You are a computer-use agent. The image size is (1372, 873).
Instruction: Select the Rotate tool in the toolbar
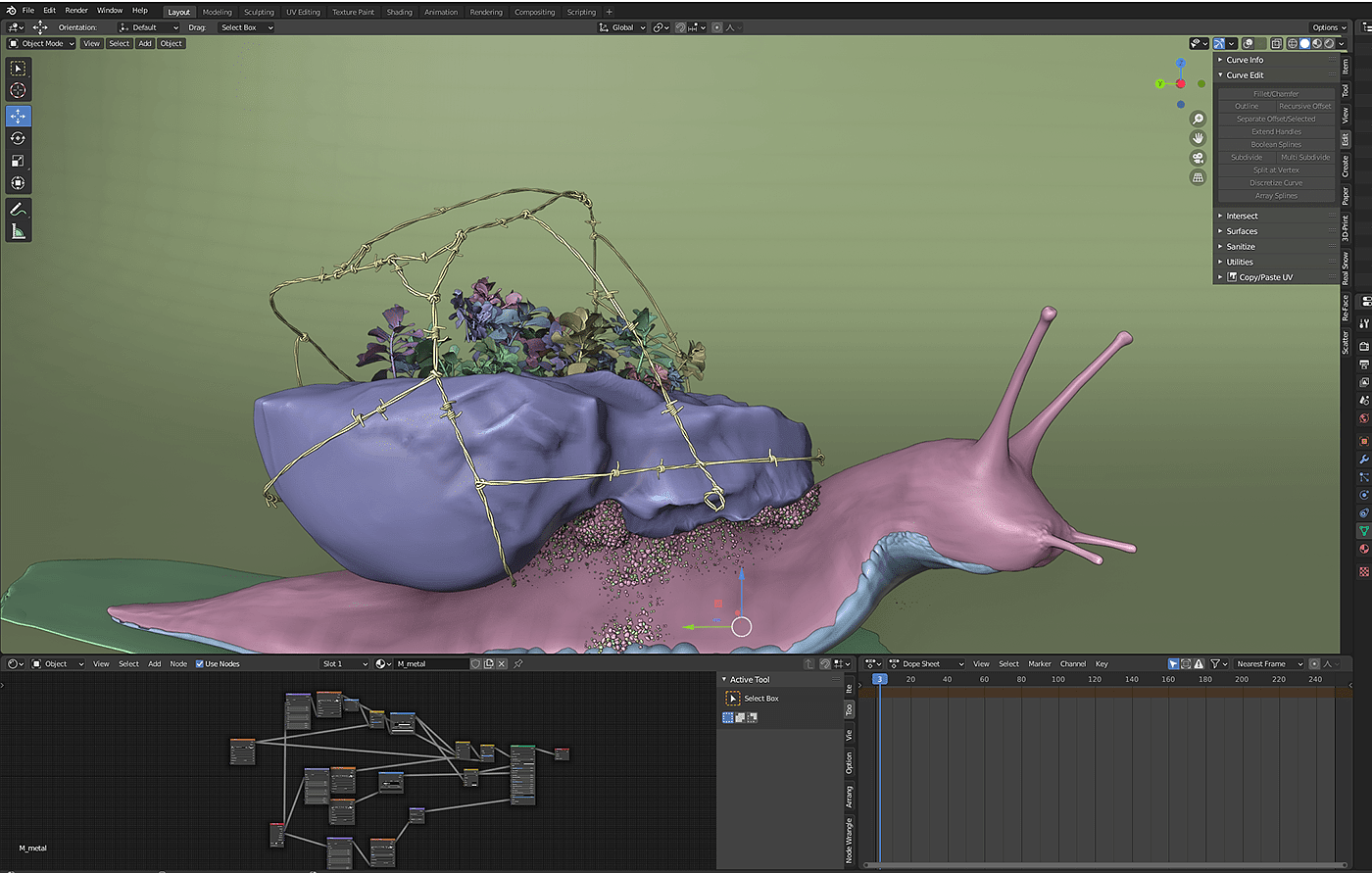pyautogui.click(x=18, y=138)
